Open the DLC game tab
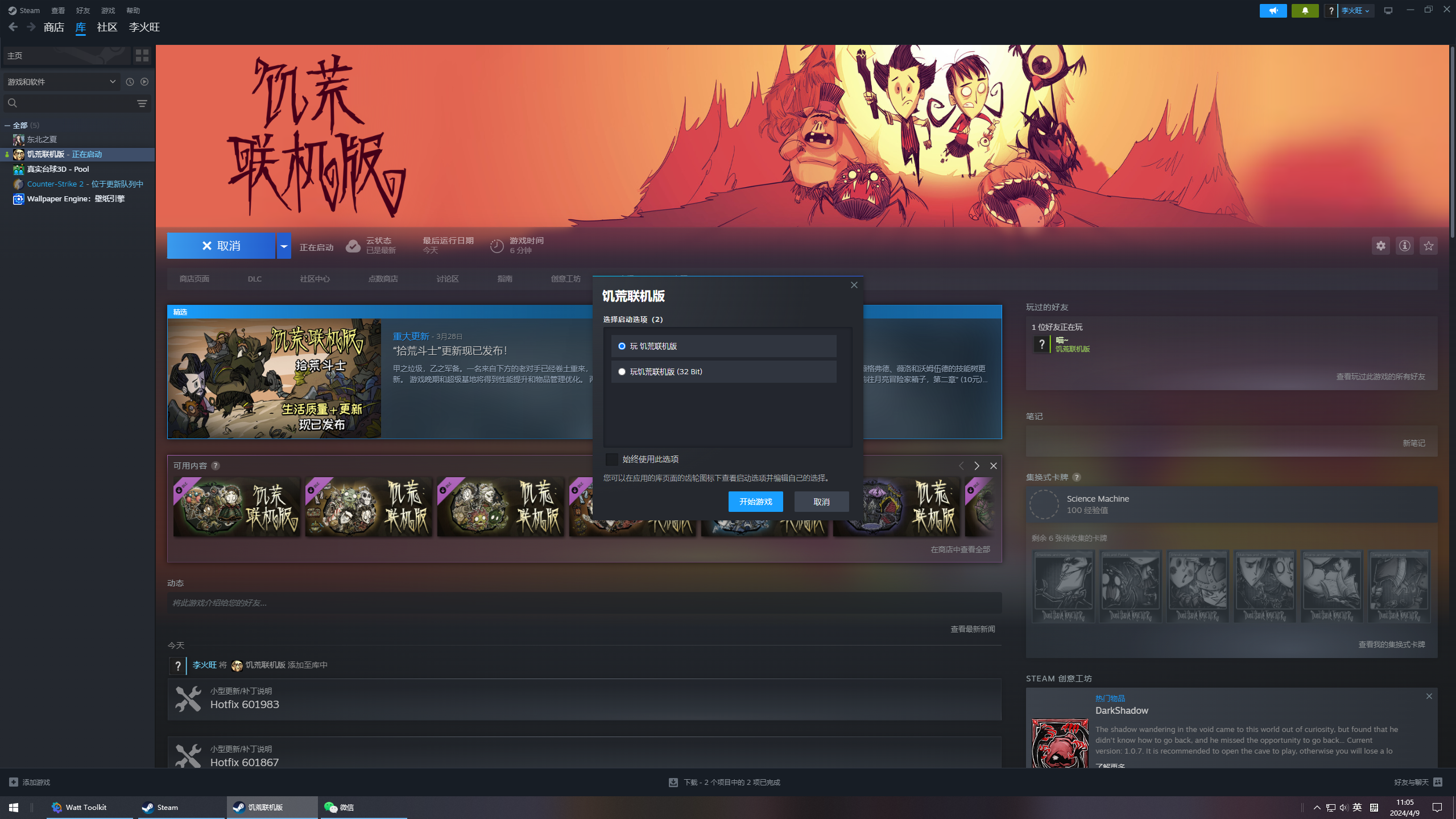Image resolution: width=1456 pixels, height=819 pixels. [255, 279]
